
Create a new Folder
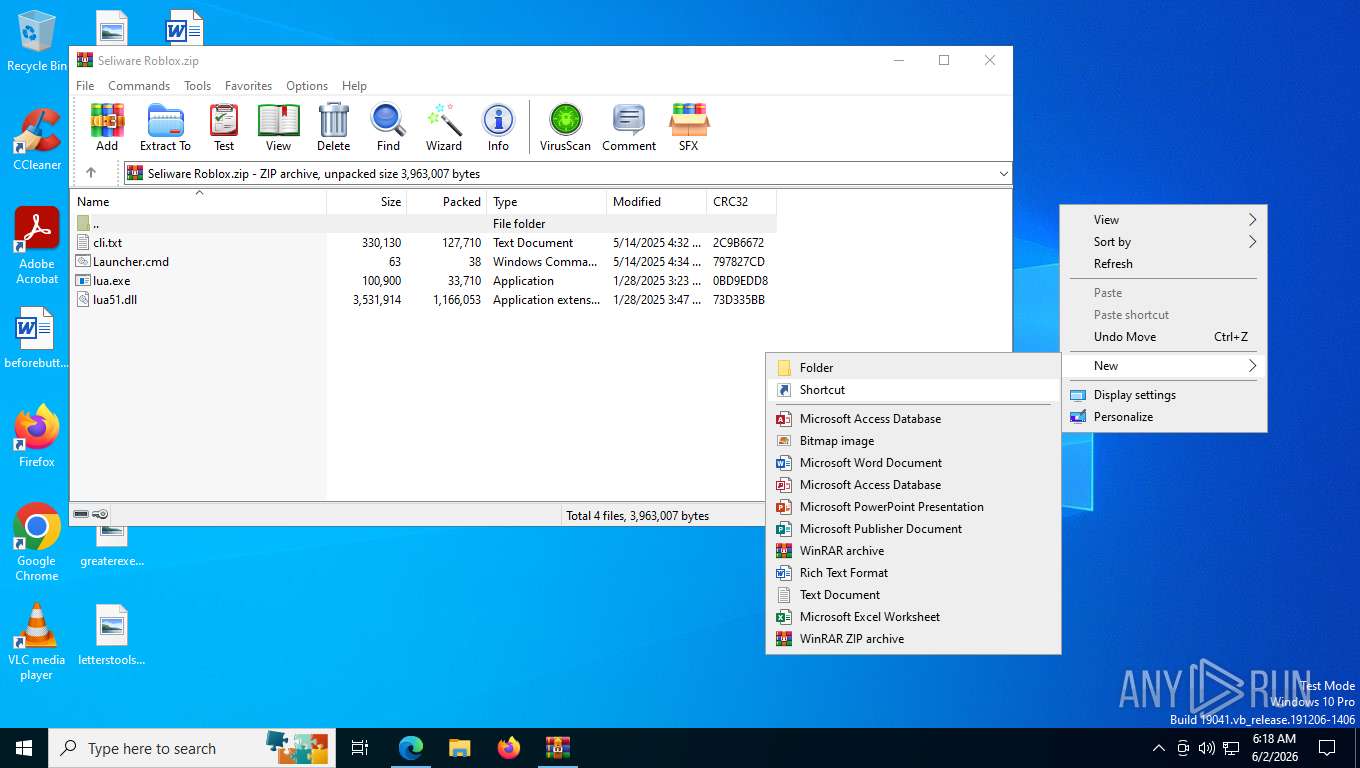click(913, 368)
